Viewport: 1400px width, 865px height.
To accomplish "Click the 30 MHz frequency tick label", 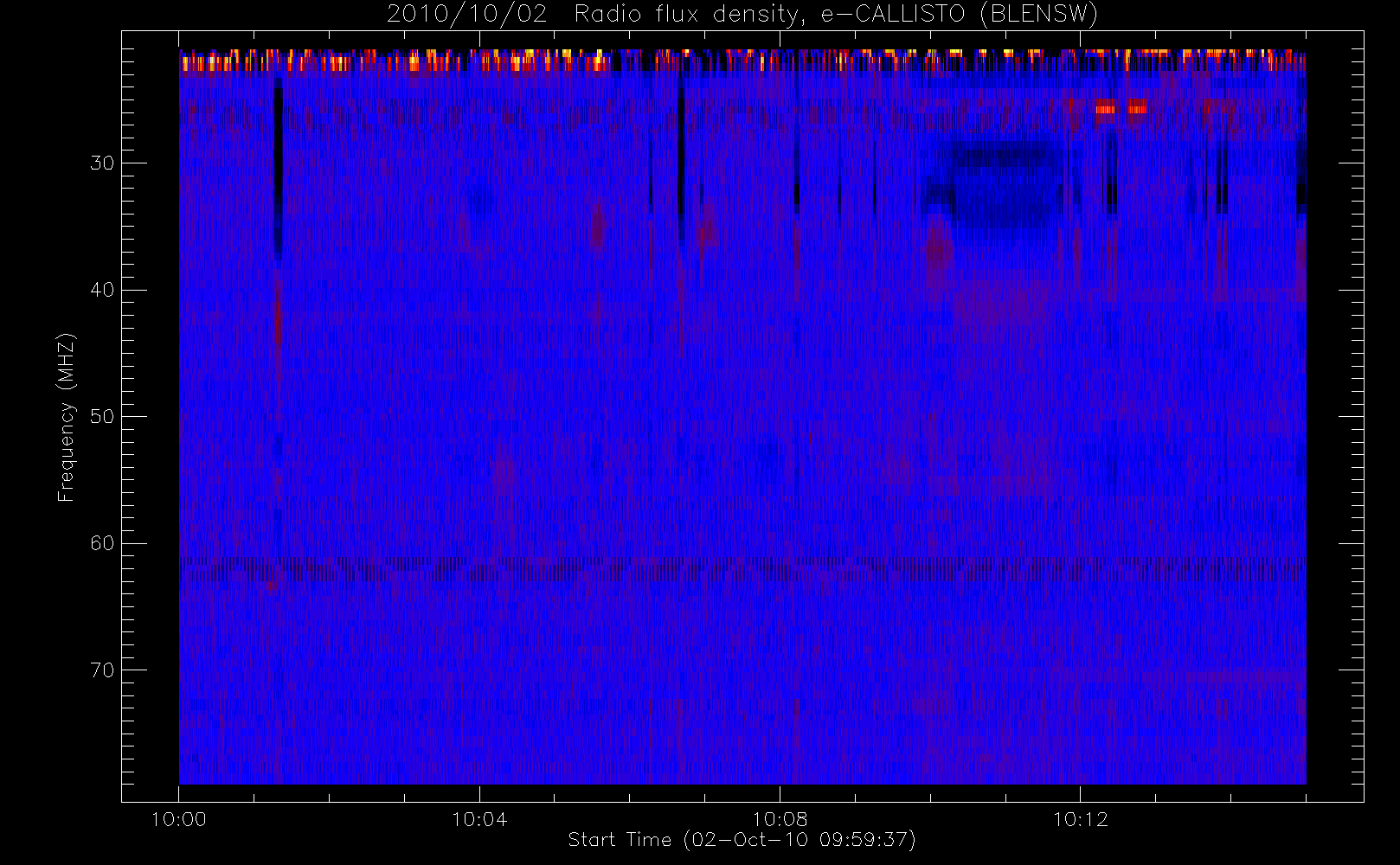I will pyautogui.click(x=102, y=163).
